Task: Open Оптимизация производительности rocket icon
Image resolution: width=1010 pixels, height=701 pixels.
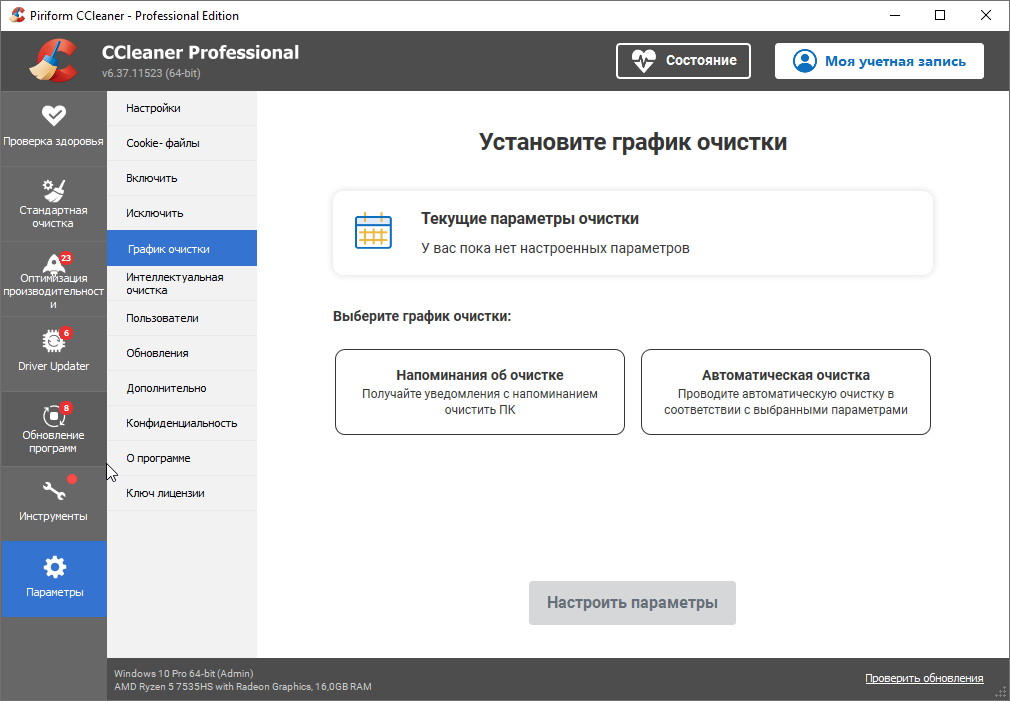Action: 55,263
